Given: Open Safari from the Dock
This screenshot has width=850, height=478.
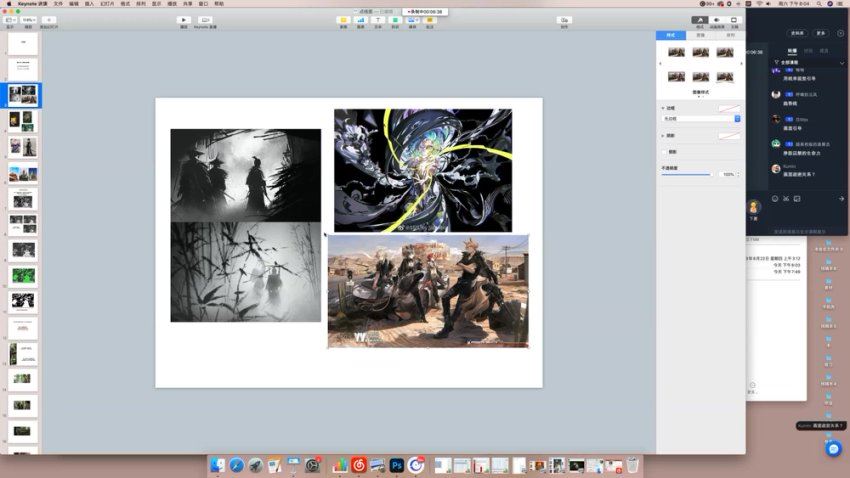Looking at the screenshot, I should coord(237,465).
